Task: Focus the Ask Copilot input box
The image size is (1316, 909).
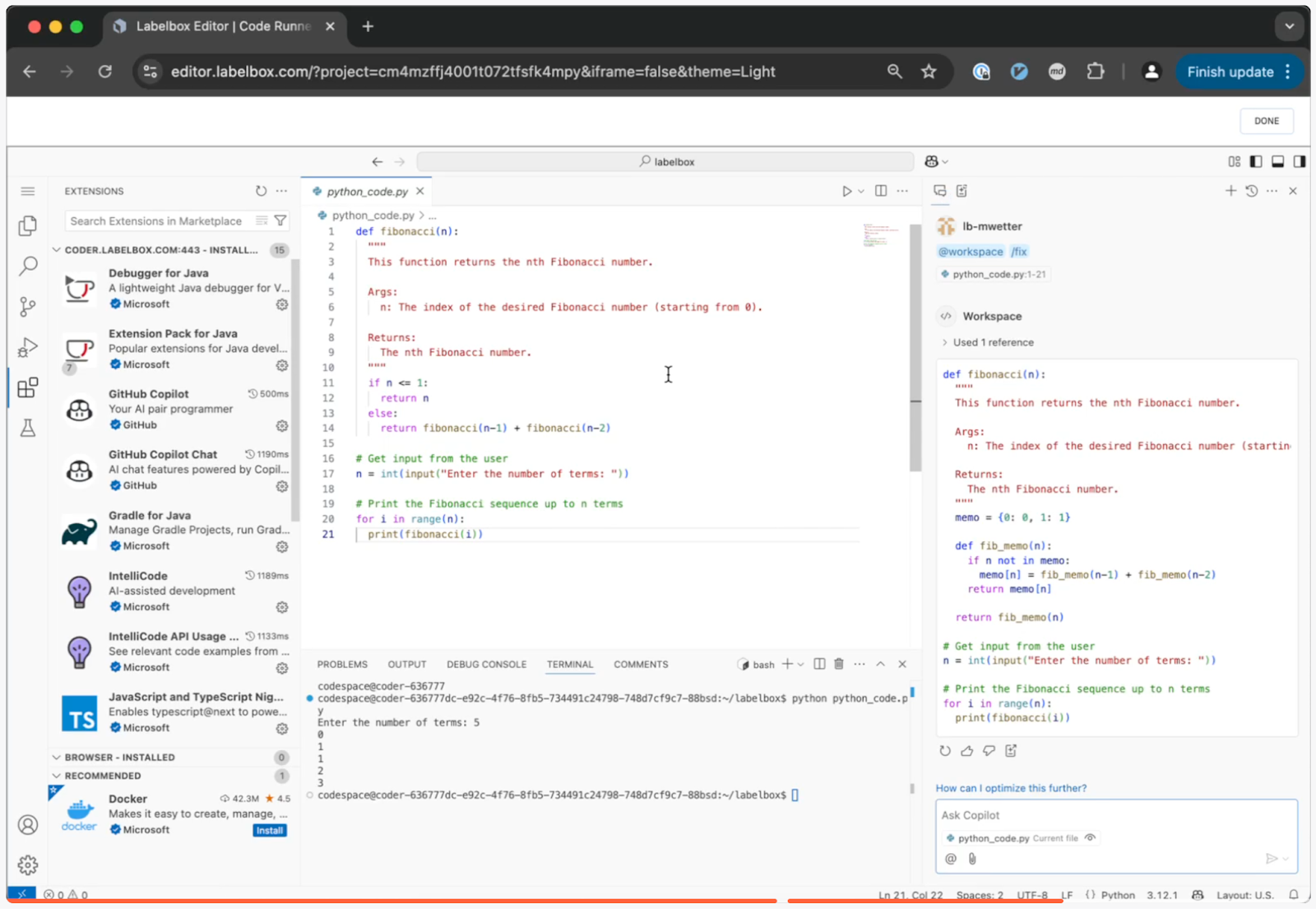Action: (1116, 815)
